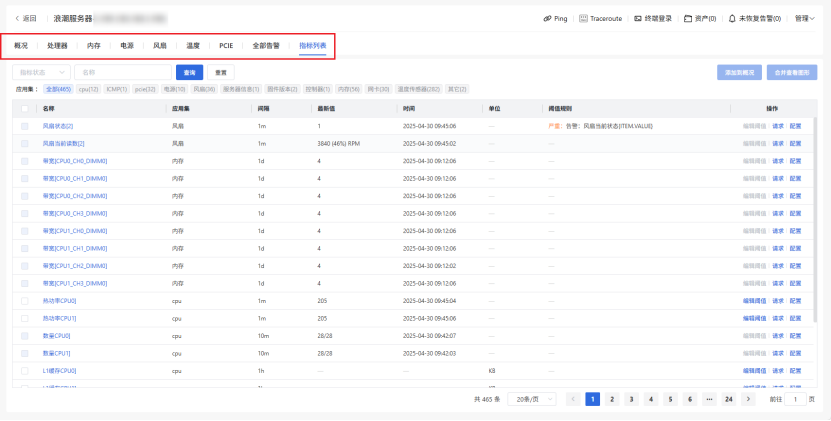The height and width of the screenshot is (421, 831).
Task: Switch to the 风扇 tab
Action: 160,46
